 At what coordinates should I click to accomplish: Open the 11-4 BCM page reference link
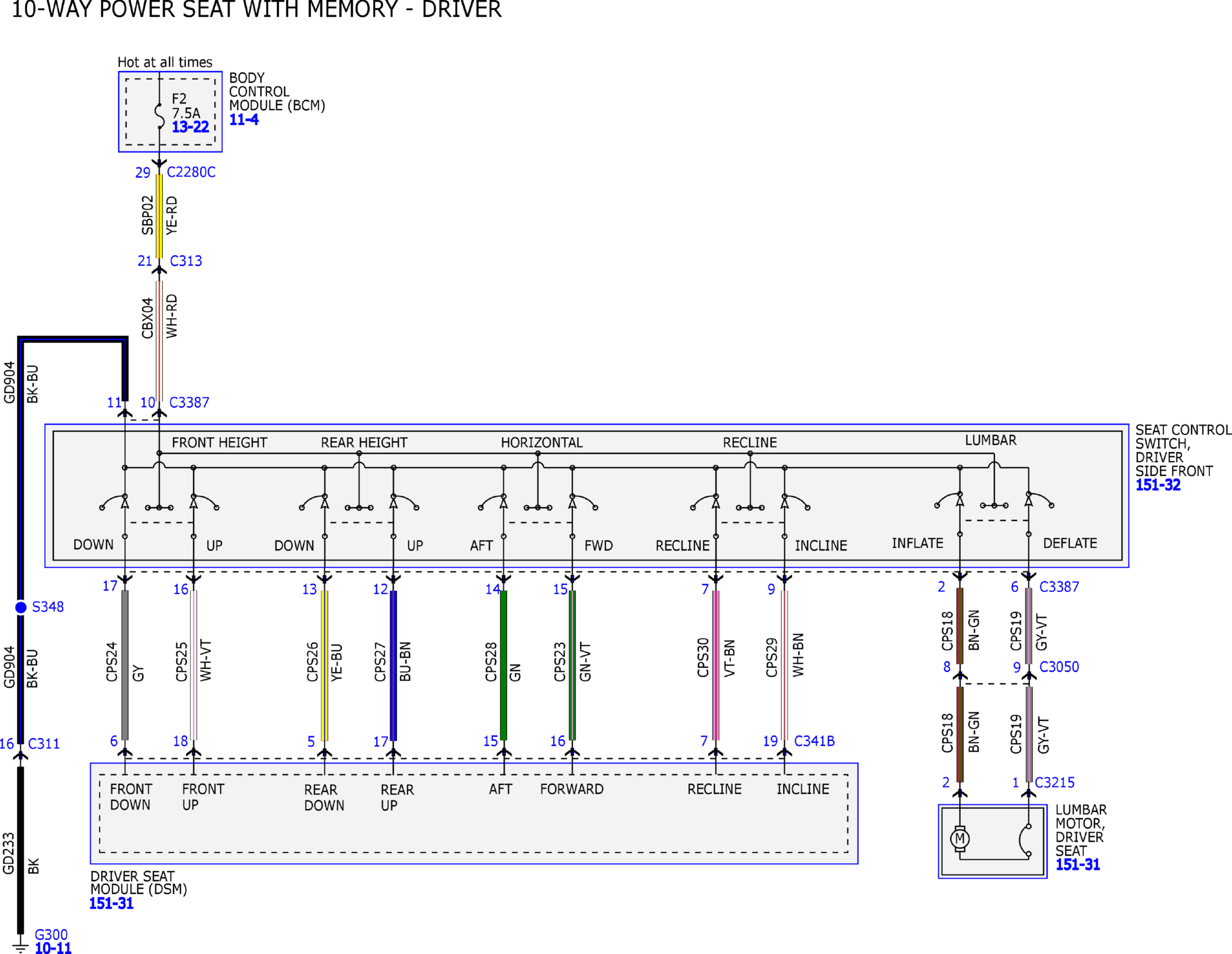click(244, 120)
